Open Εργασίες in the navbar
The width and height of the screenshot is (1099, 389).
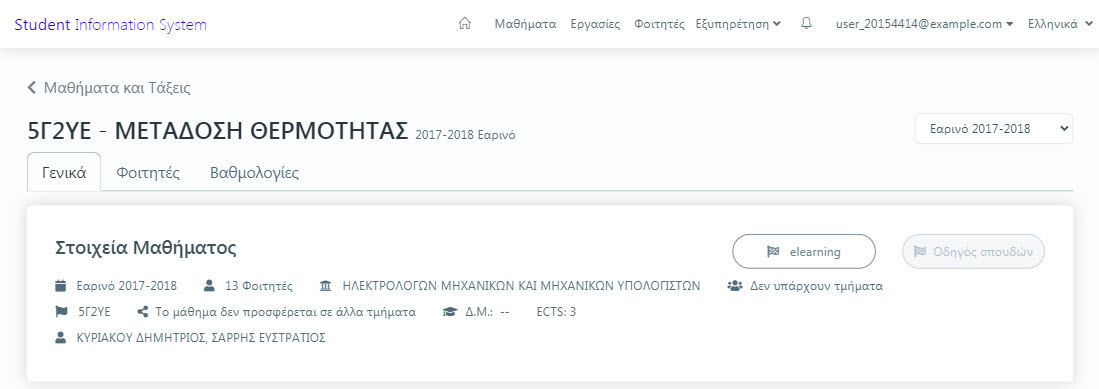pos(595,24)
